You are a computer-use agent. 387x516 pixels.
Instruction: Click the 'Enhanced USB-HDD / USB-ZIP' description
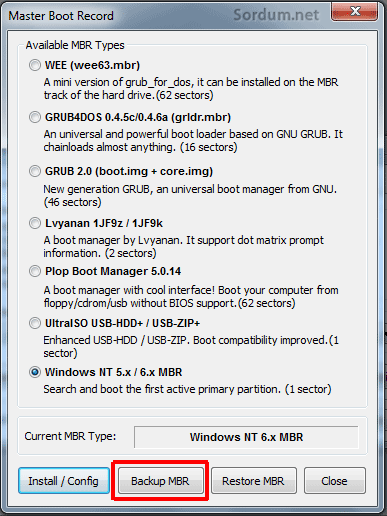tap(191, 347)
